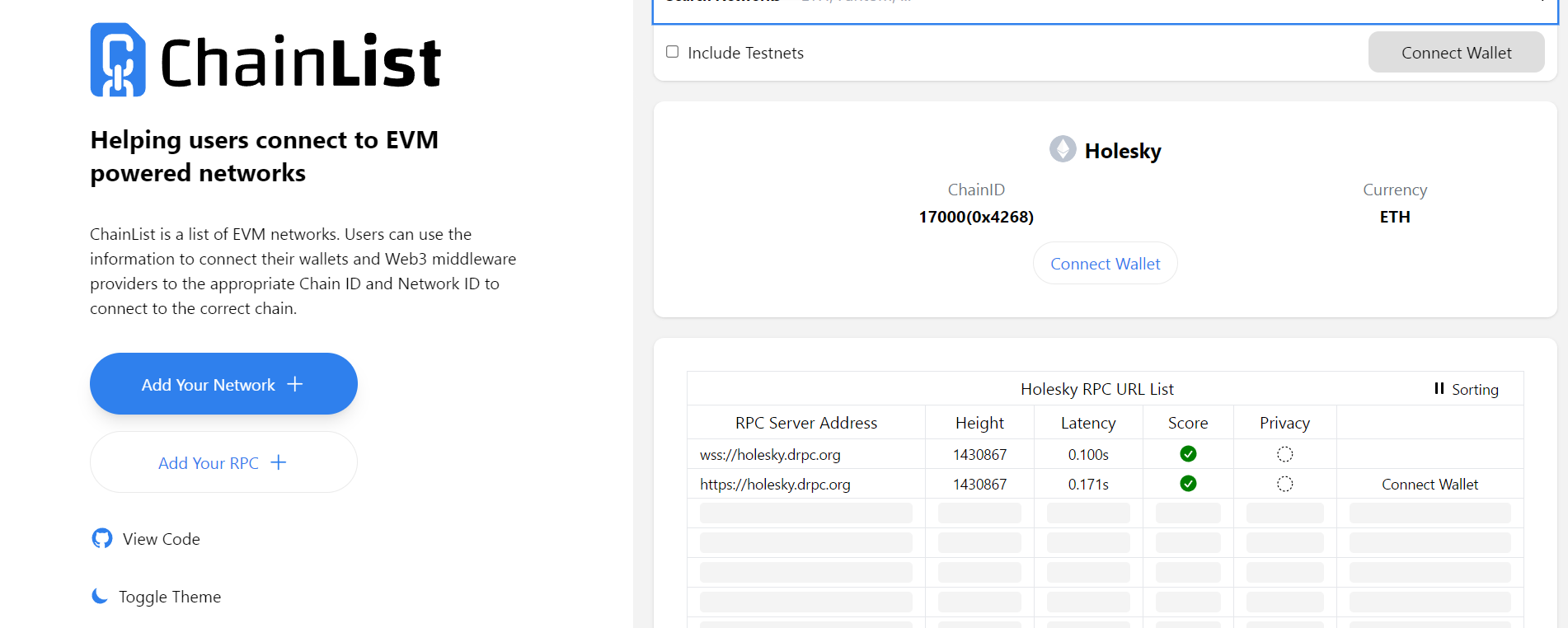Click the chain ID value 17000(0x4268)
The image size is (1568, 628).
click(976, 217)
